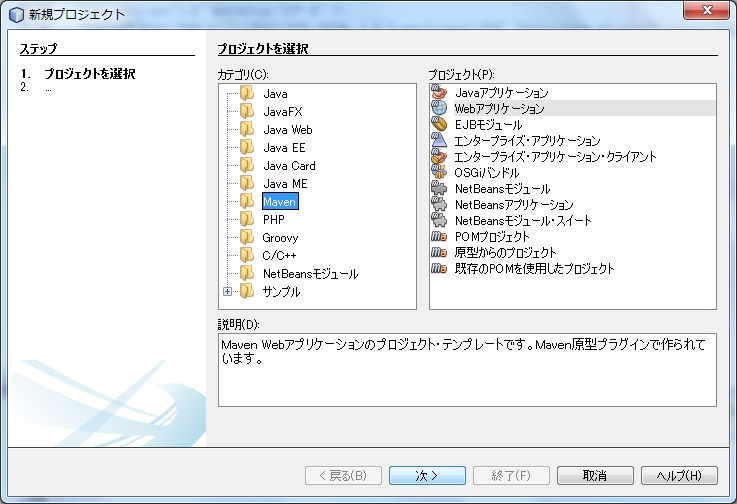Select the JavaFX category label

click(x=282, y=111)
